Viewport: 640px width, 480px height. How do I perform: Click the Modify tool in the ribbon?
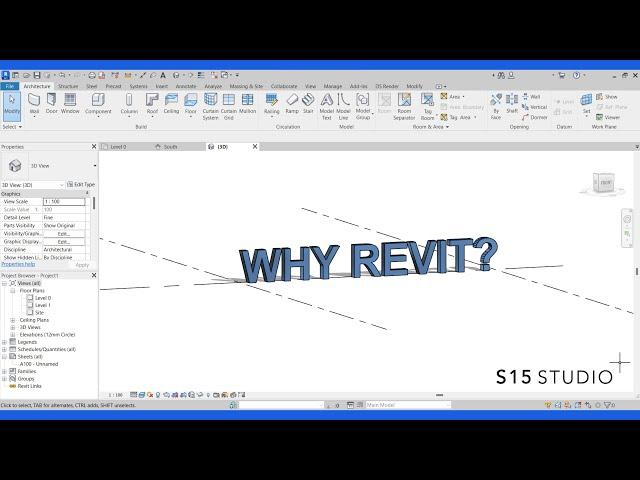(12, 105)
